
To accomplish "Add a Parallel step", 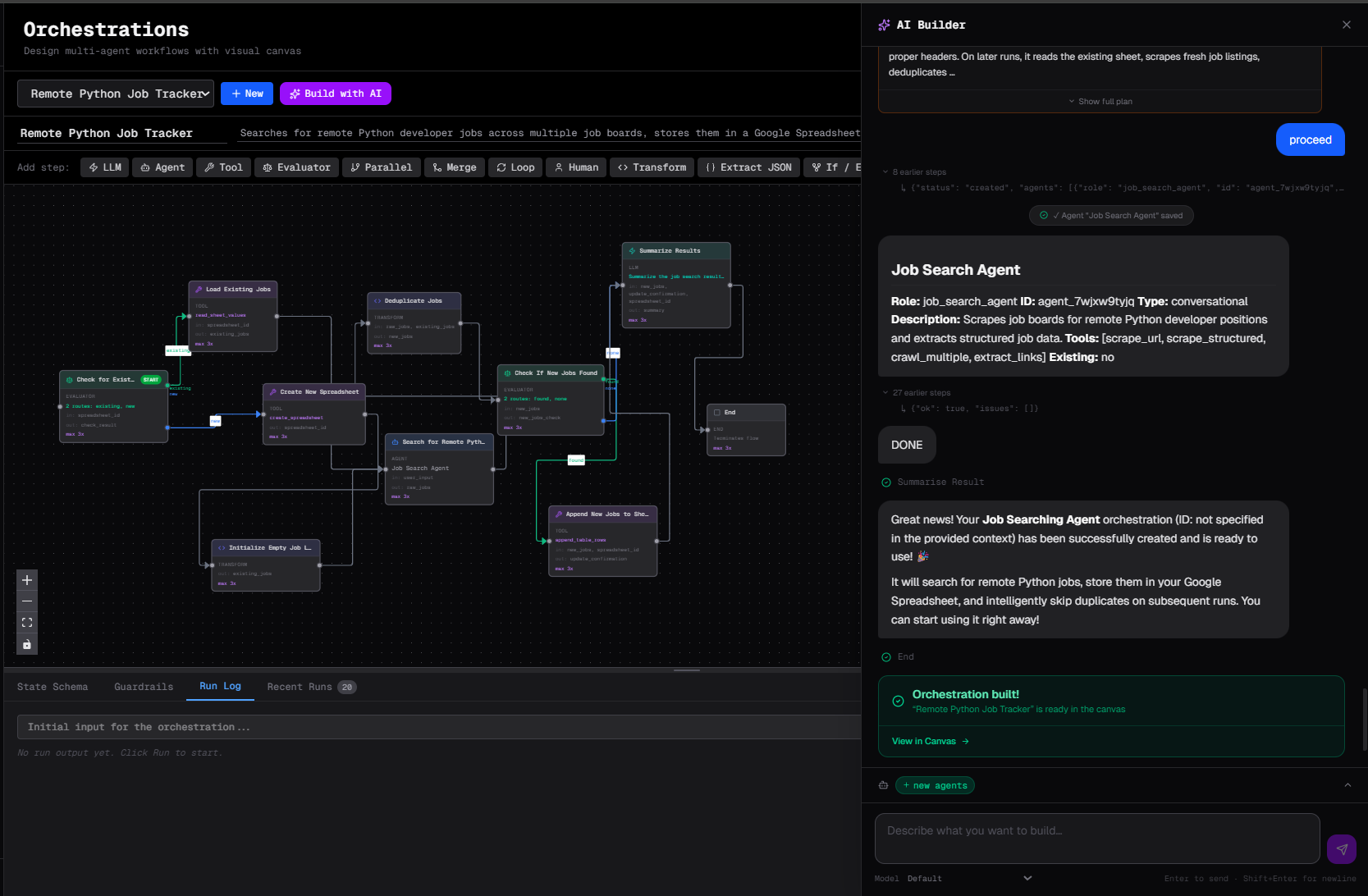I will [381, 167].
